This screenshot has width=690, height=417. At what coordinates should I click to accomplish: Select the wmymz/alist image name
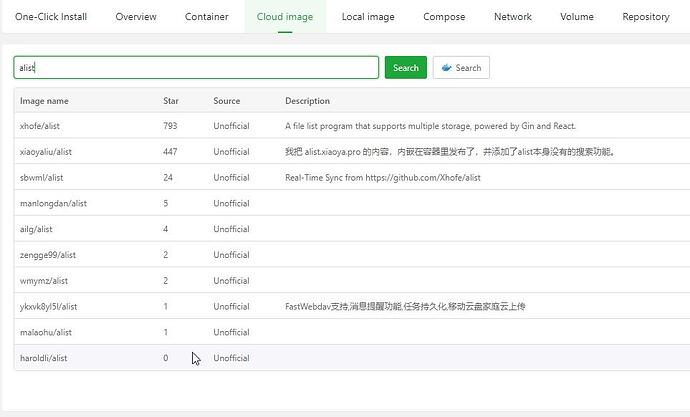(44, 281)
